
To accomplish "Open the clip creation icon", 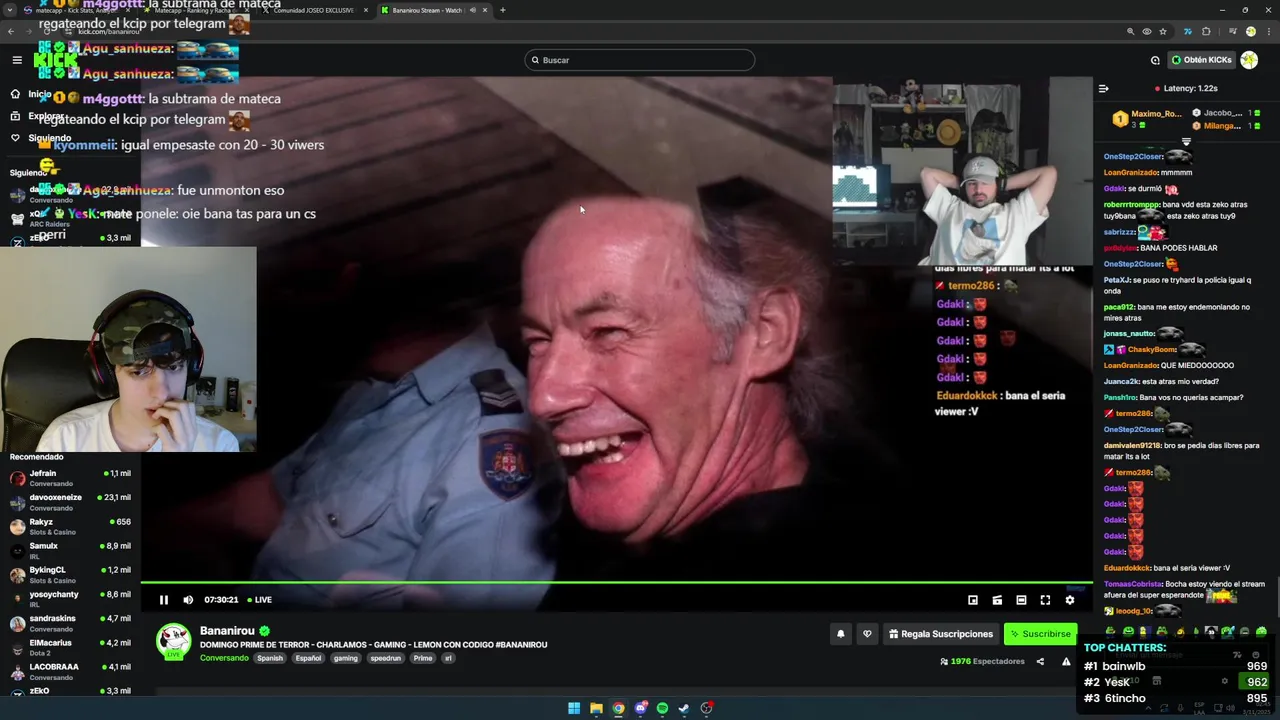I will (997, 600).
